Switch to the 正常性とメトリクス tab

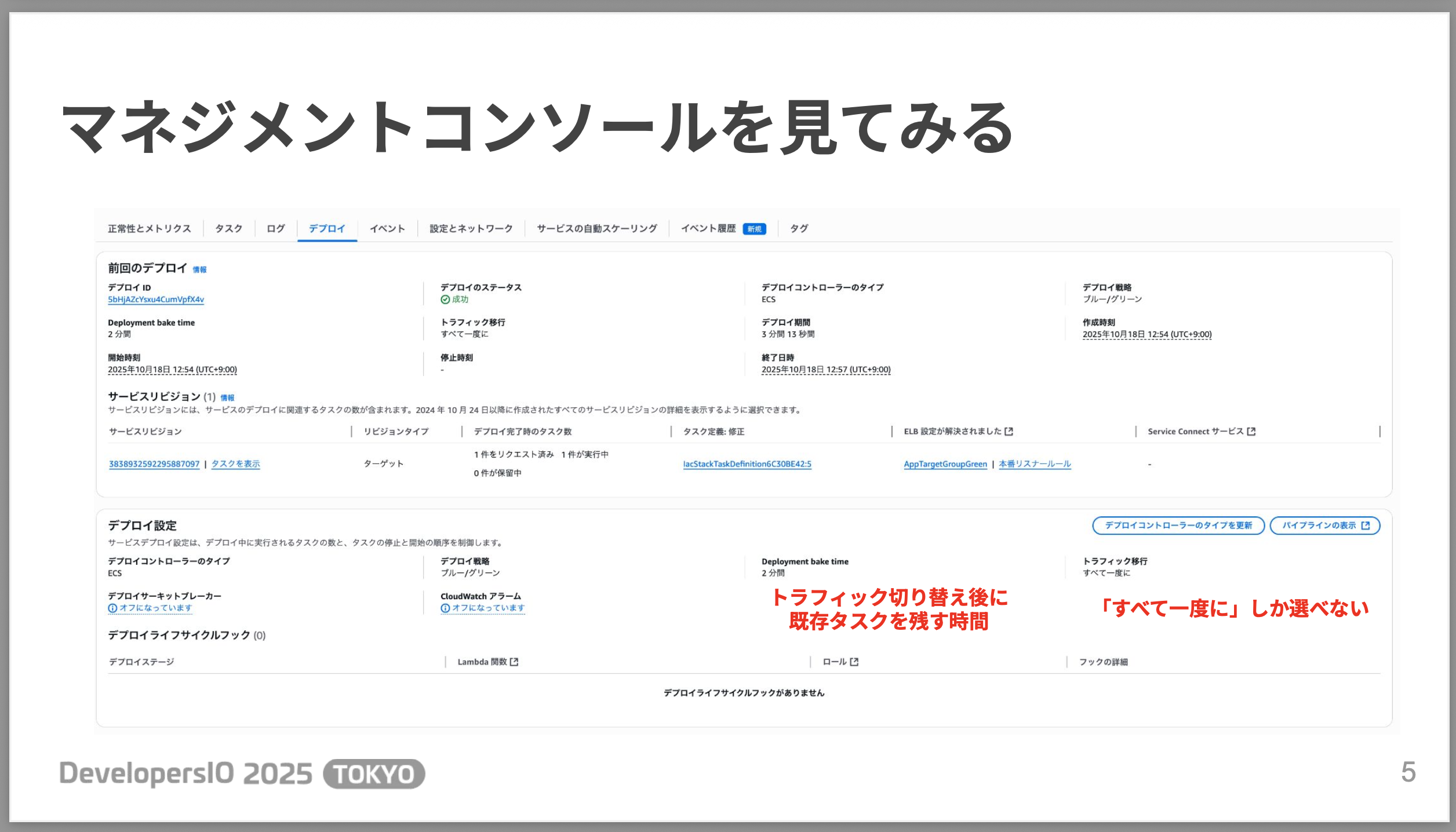pyautogui.click(x=150, y=228)
